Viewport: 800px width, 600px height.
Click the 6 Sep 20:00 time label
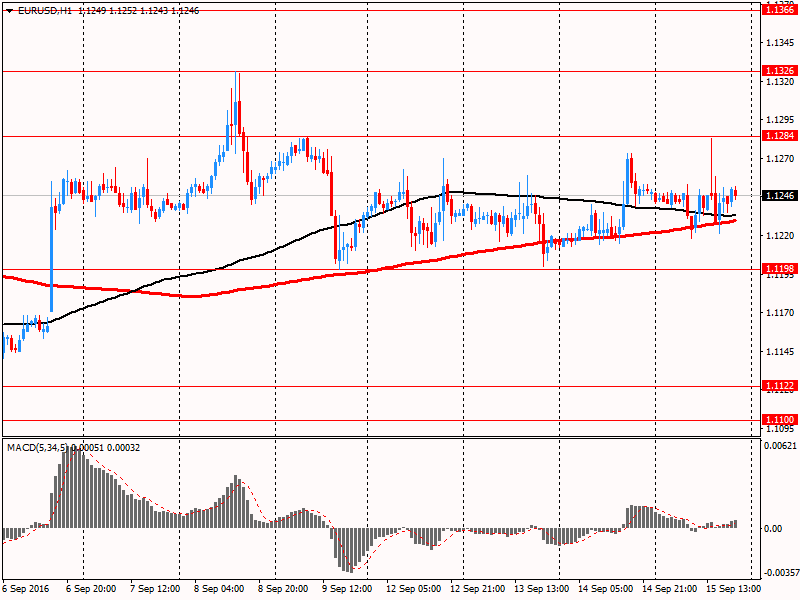[x=91, y=589]
